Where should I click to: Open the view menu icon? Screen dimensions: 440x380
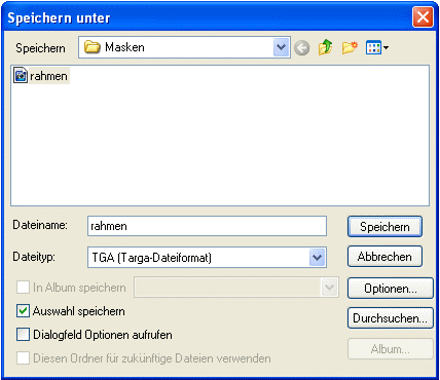tap(377, 48)
